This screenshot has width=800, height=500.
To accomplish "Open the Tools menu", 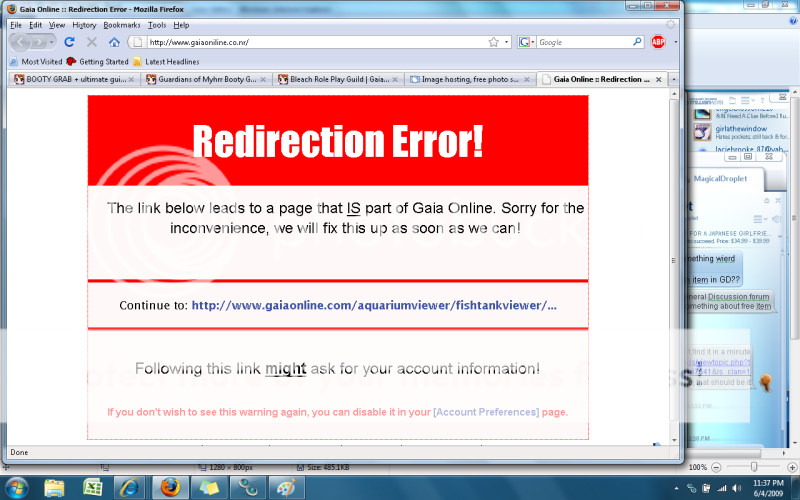I will [x=157, y=24].
